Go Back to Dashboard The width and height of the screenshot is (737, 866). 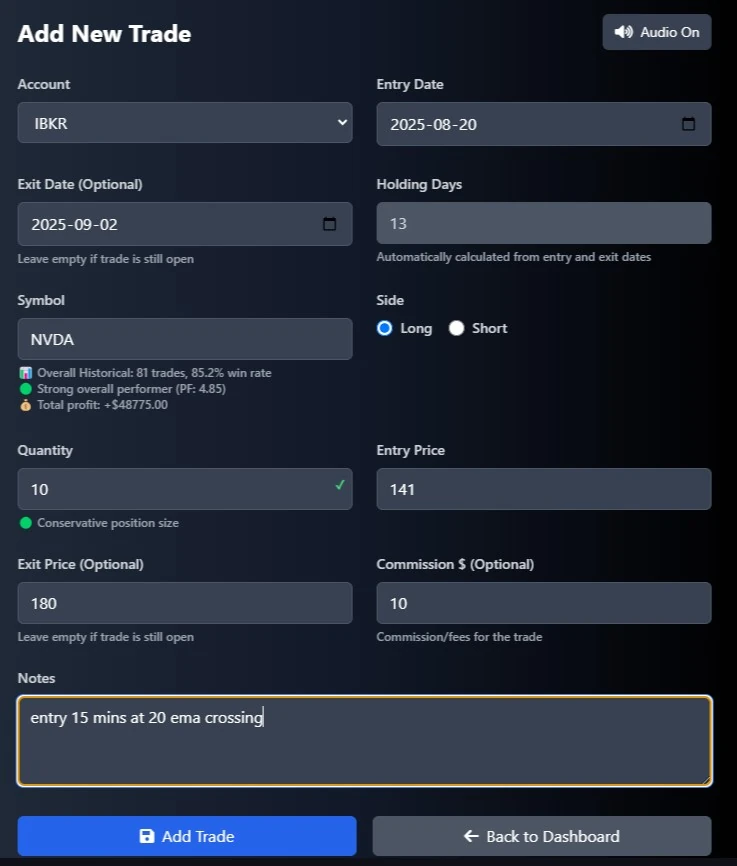point(542,836)
